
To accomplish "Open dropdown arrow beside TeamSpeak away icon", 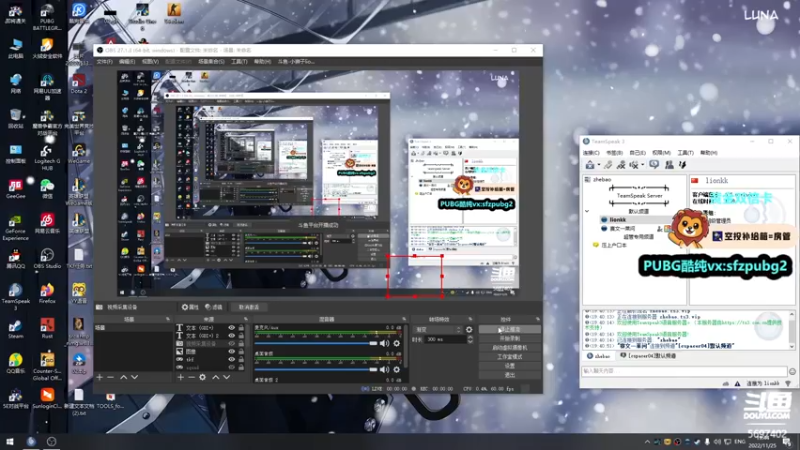I will pos(598,165).
